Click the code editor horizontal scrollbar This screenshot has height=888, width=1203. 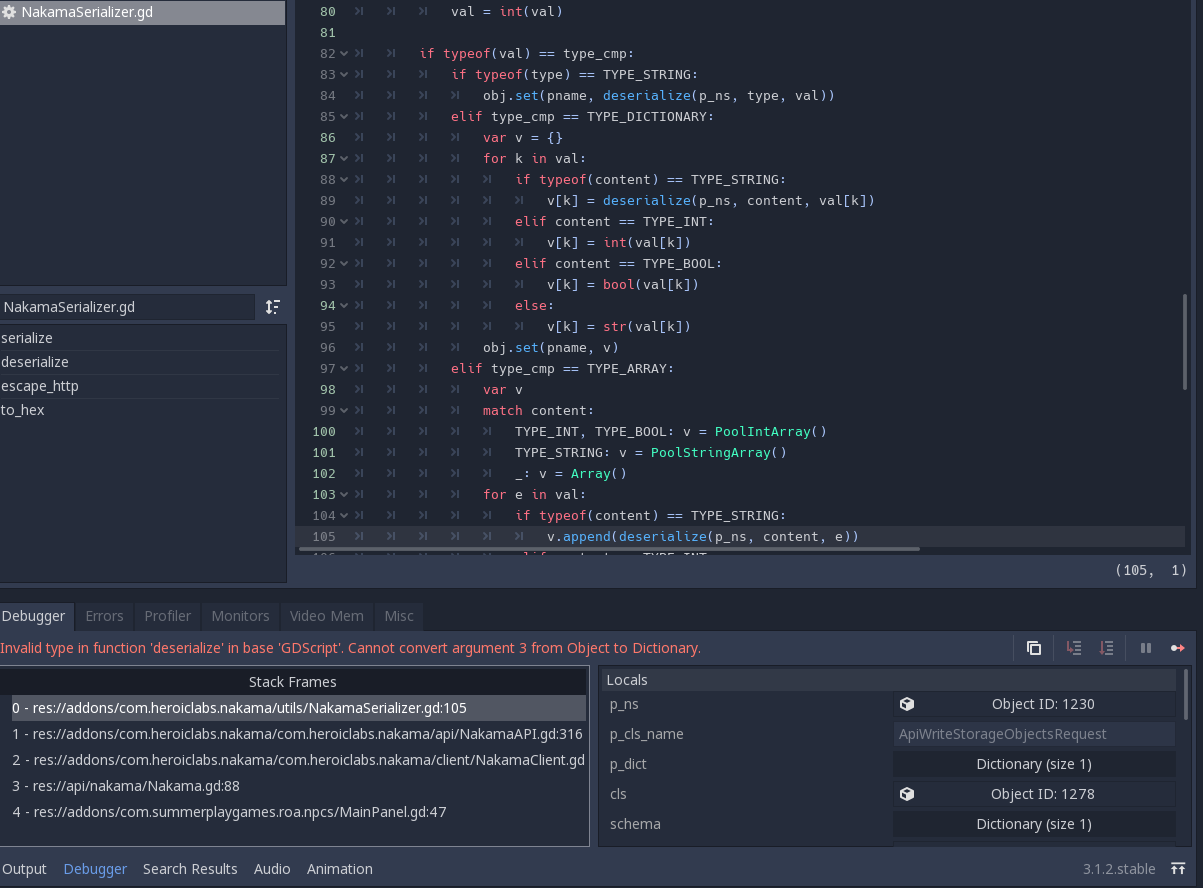click(x=608, y=549)
